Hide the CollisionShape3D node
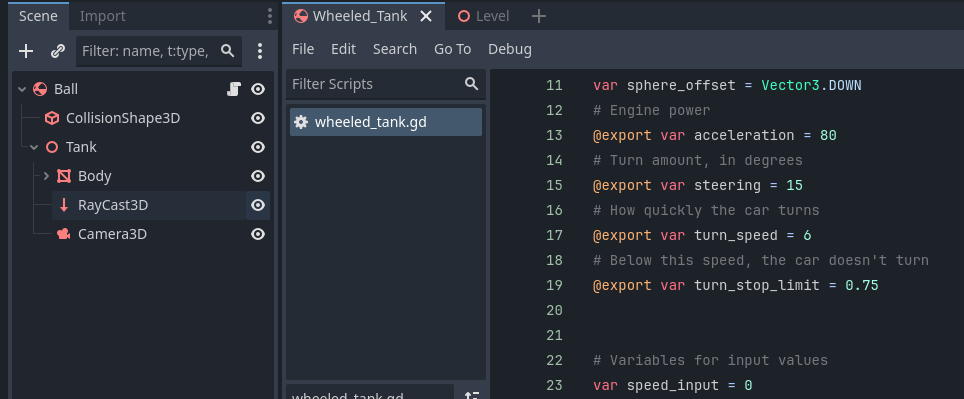This screenshot has width=964, height=399. [x=258, y=118]
